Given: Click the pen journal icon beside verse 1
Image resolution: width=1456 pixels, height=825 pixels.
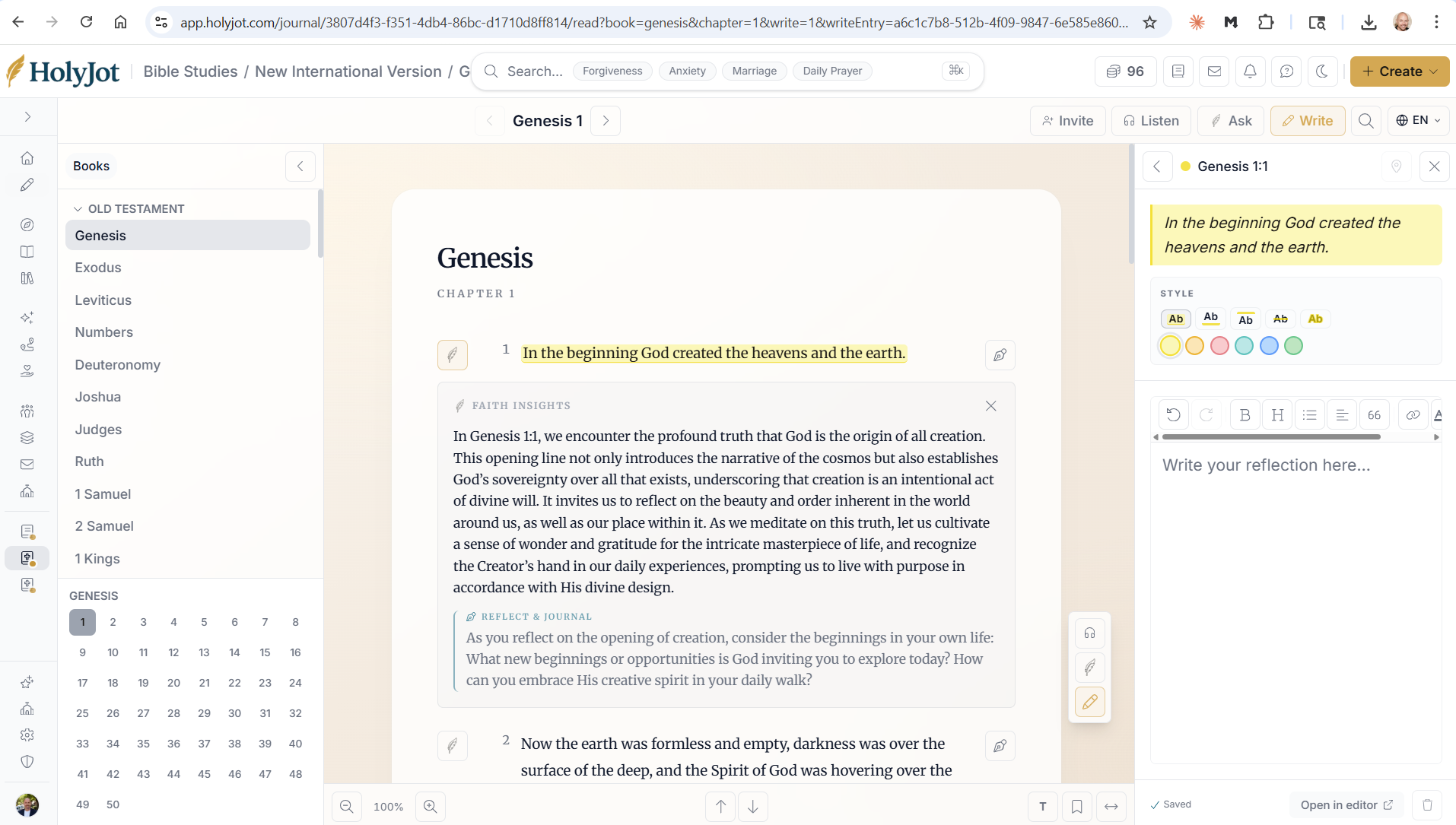Looking at the screenshot, I should 1000,355.
